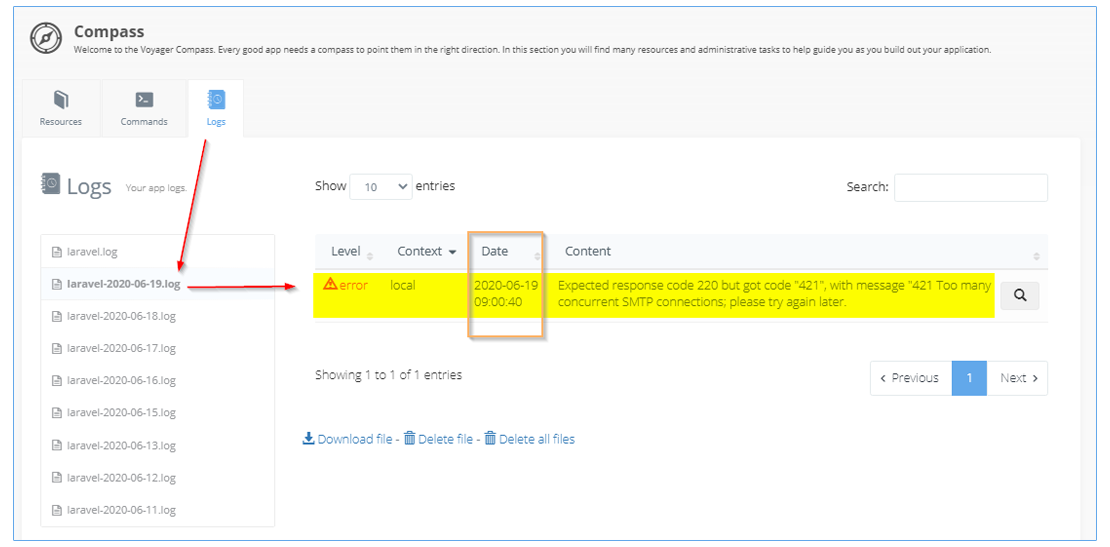Click the Previous pagination button
Viewport: 1110px width, 547px height.
point(909,378)
